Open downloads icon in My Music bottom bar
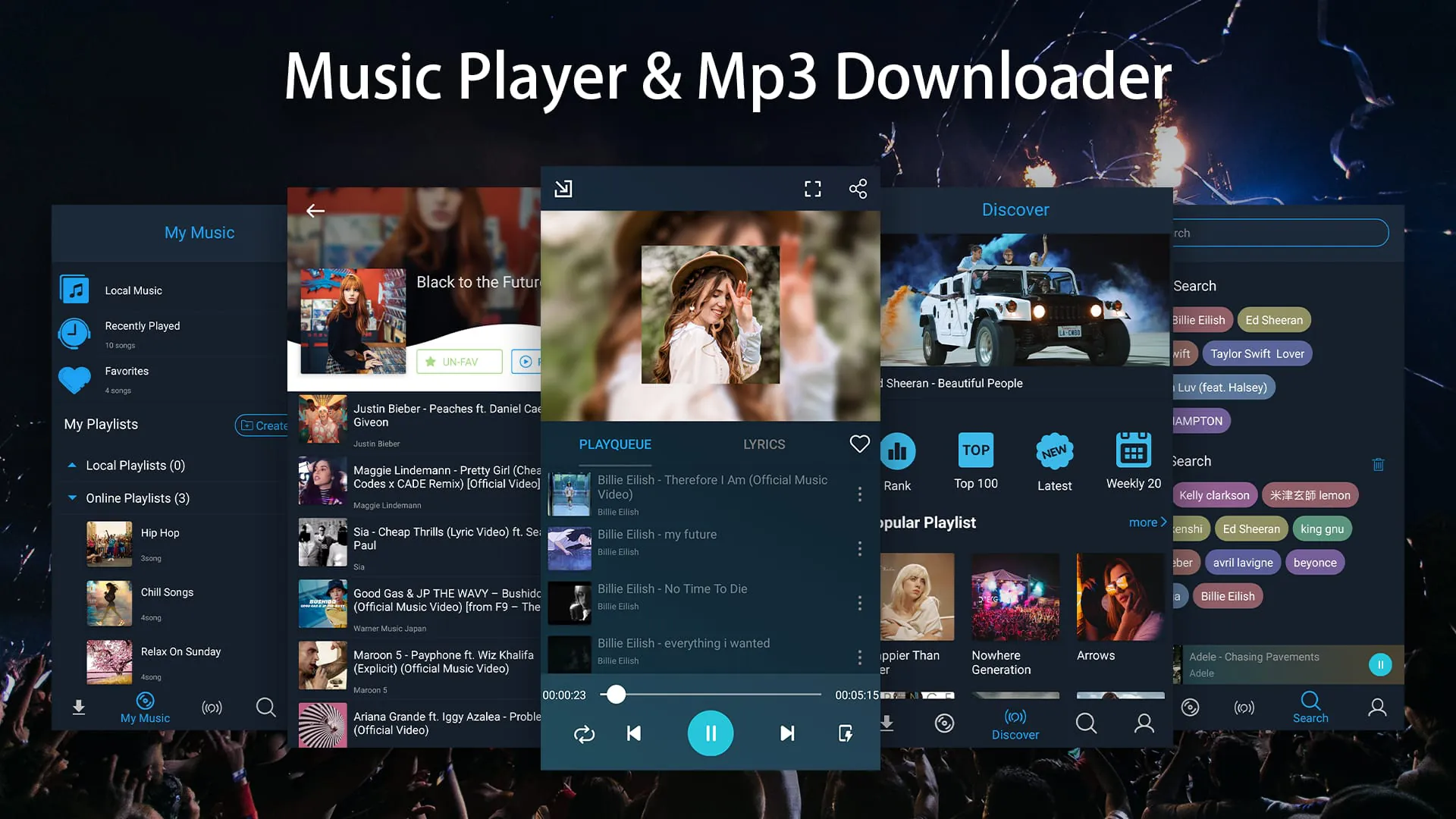The height and width of the screenshot is (819, 1456). pyautogui.click(x=79, y=707)
